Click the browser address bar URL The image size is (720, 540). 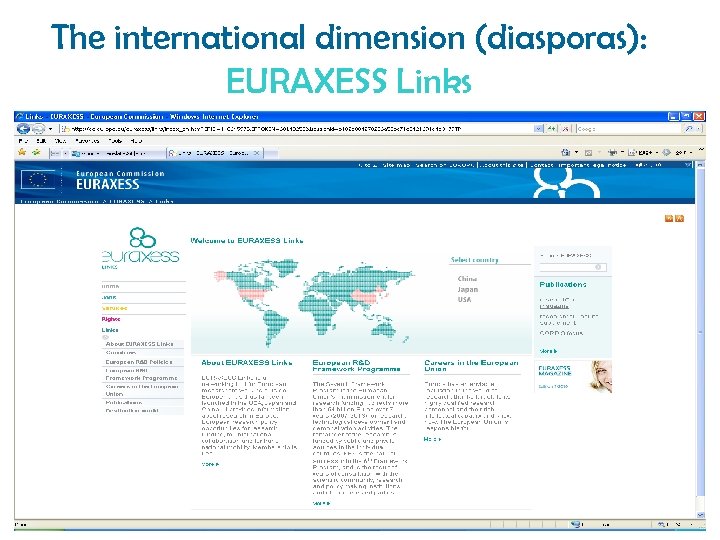(298, 129)
